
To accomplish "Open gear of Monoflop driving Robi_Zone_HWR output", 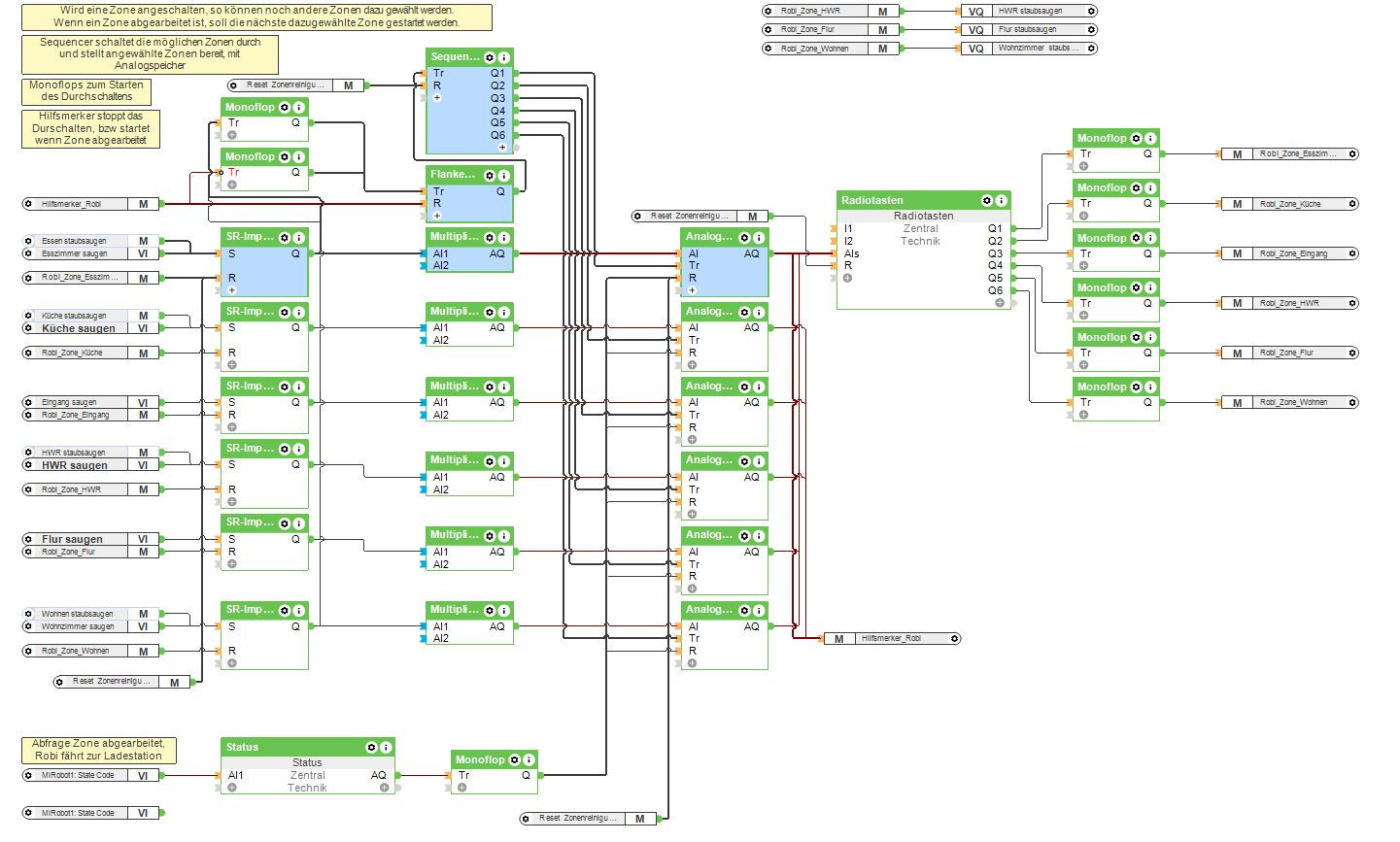I will pyautogui.click(x=1136, y=287).
